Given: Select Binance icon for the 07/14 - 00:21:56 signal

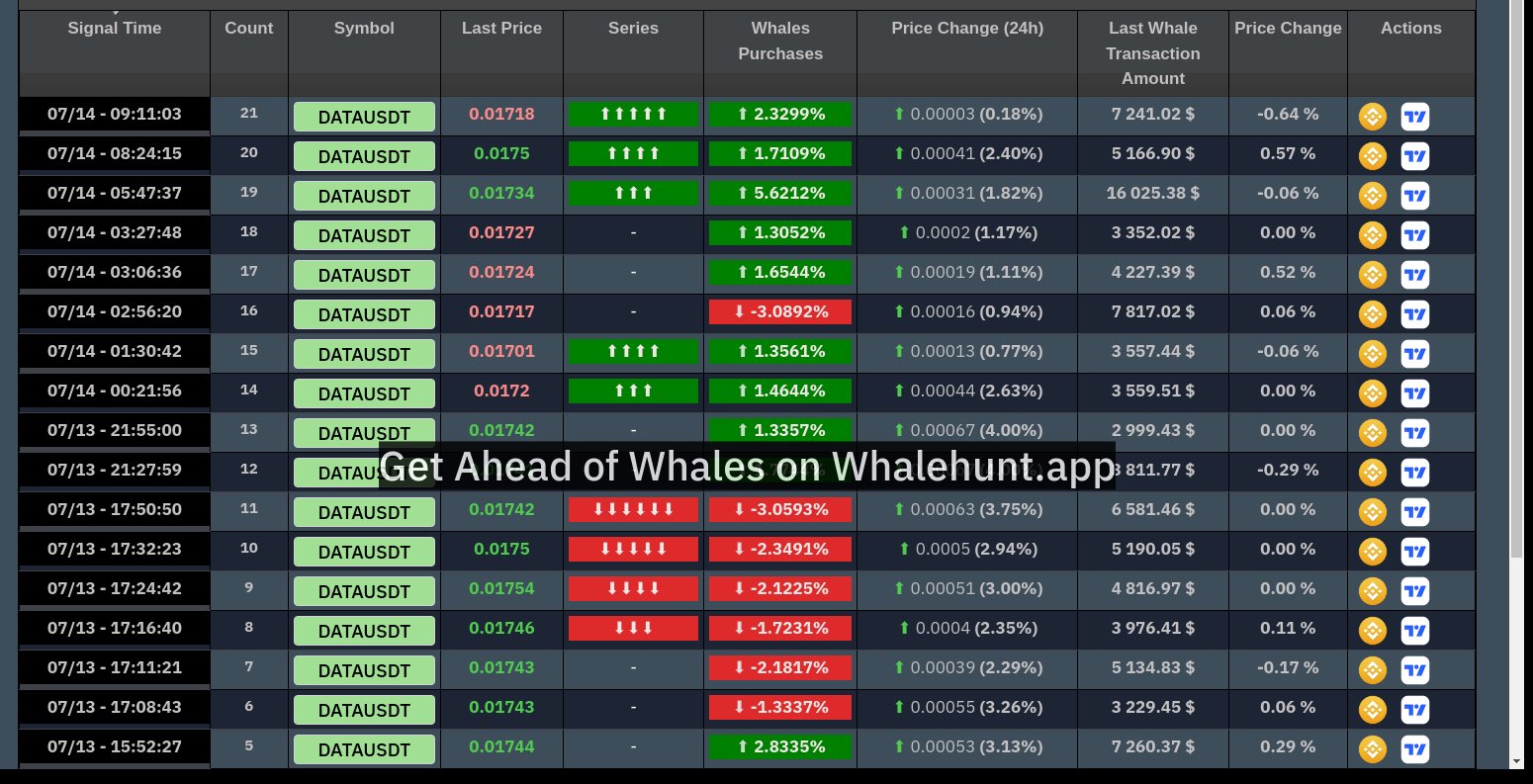Looking at the screenshot, I should pos(1372,393).
